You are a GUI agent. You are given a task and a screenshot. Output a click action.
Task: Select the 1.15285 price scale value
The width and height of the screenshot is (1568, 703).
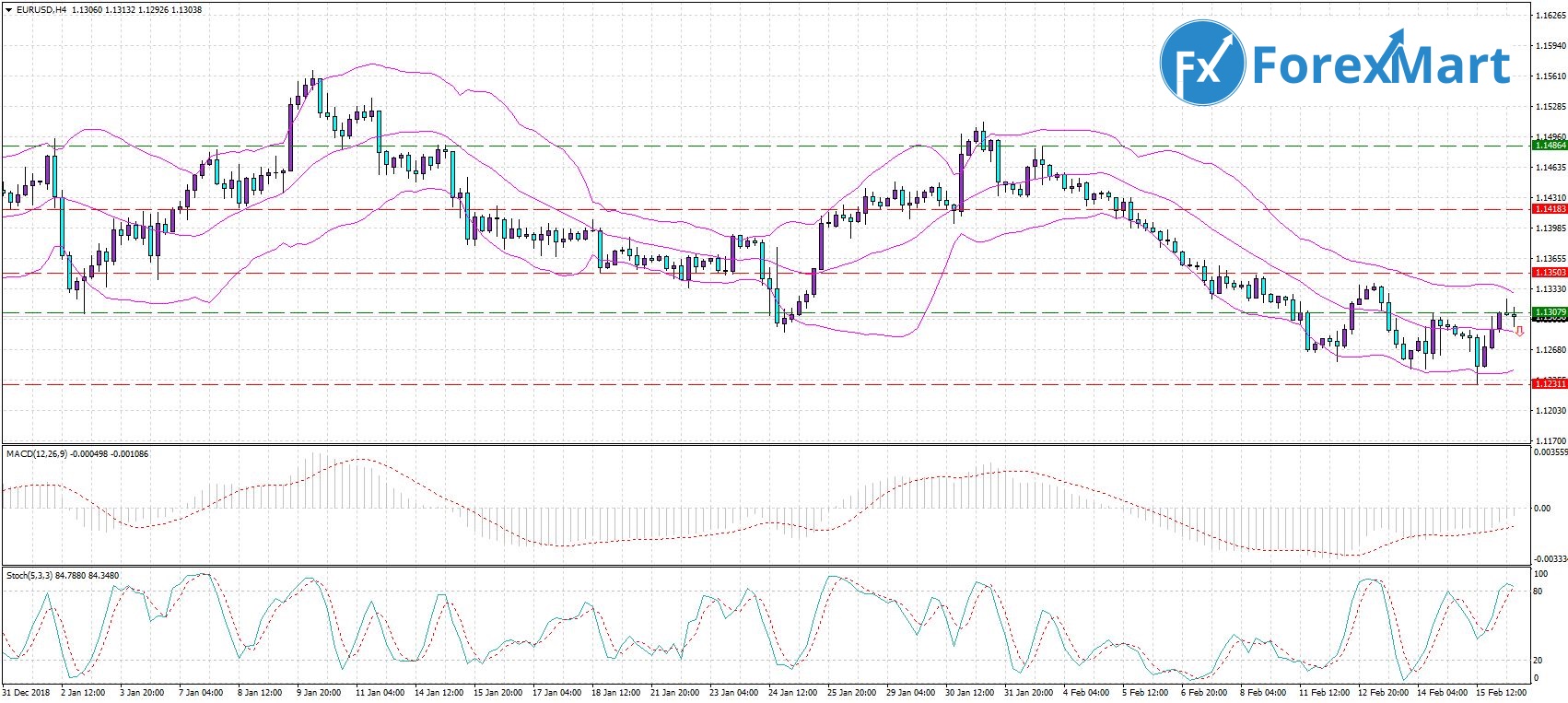click(x=1550, y=107)
